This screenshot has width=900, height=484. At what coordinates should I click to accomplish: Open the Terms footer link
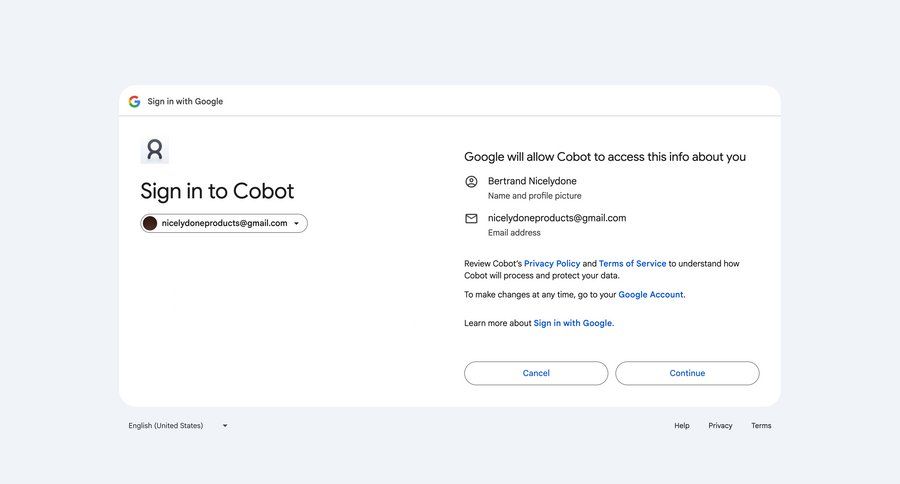point(761,426)
